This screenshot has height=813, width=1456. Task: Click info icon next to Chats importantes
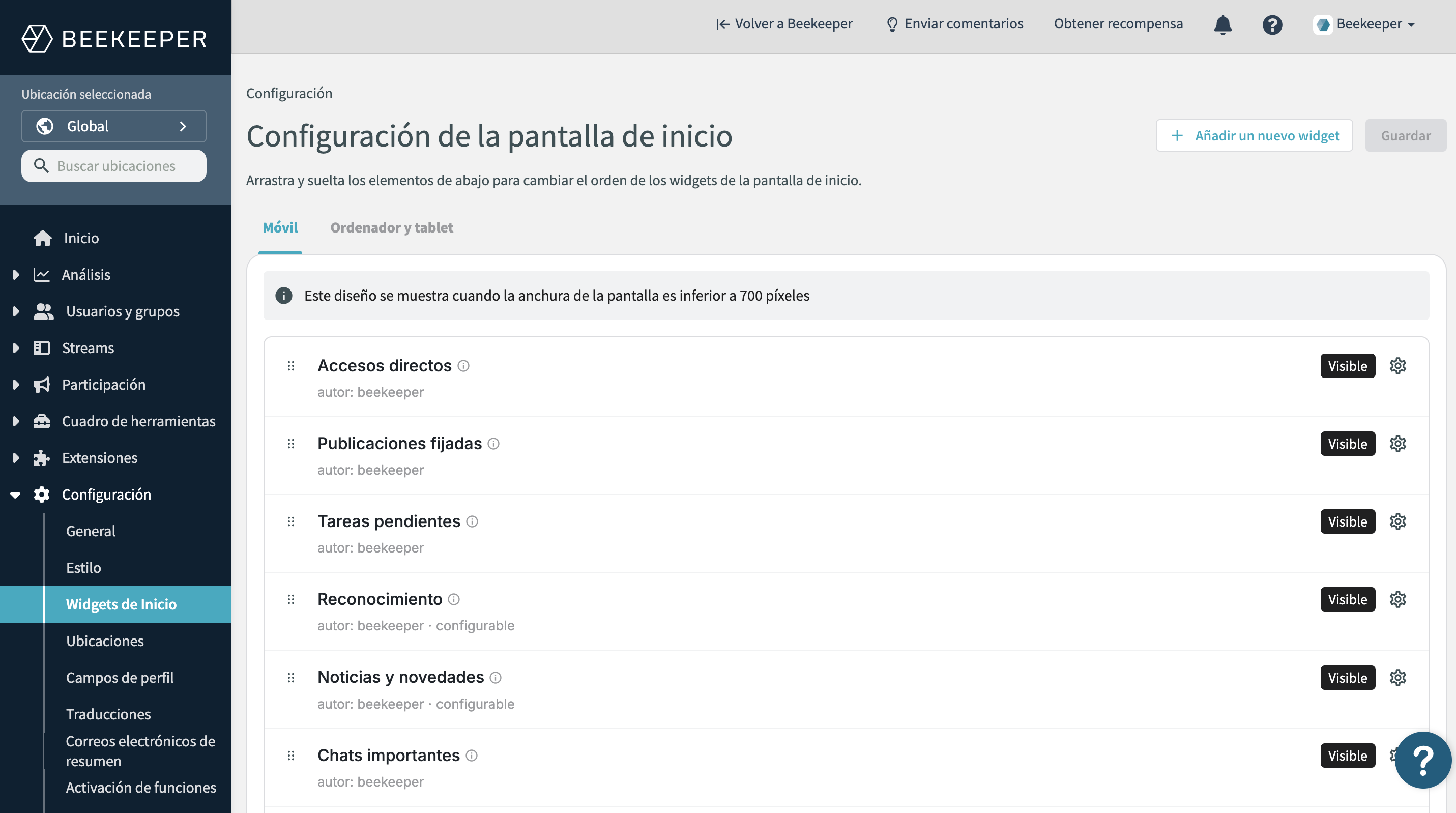pos(472,756)
